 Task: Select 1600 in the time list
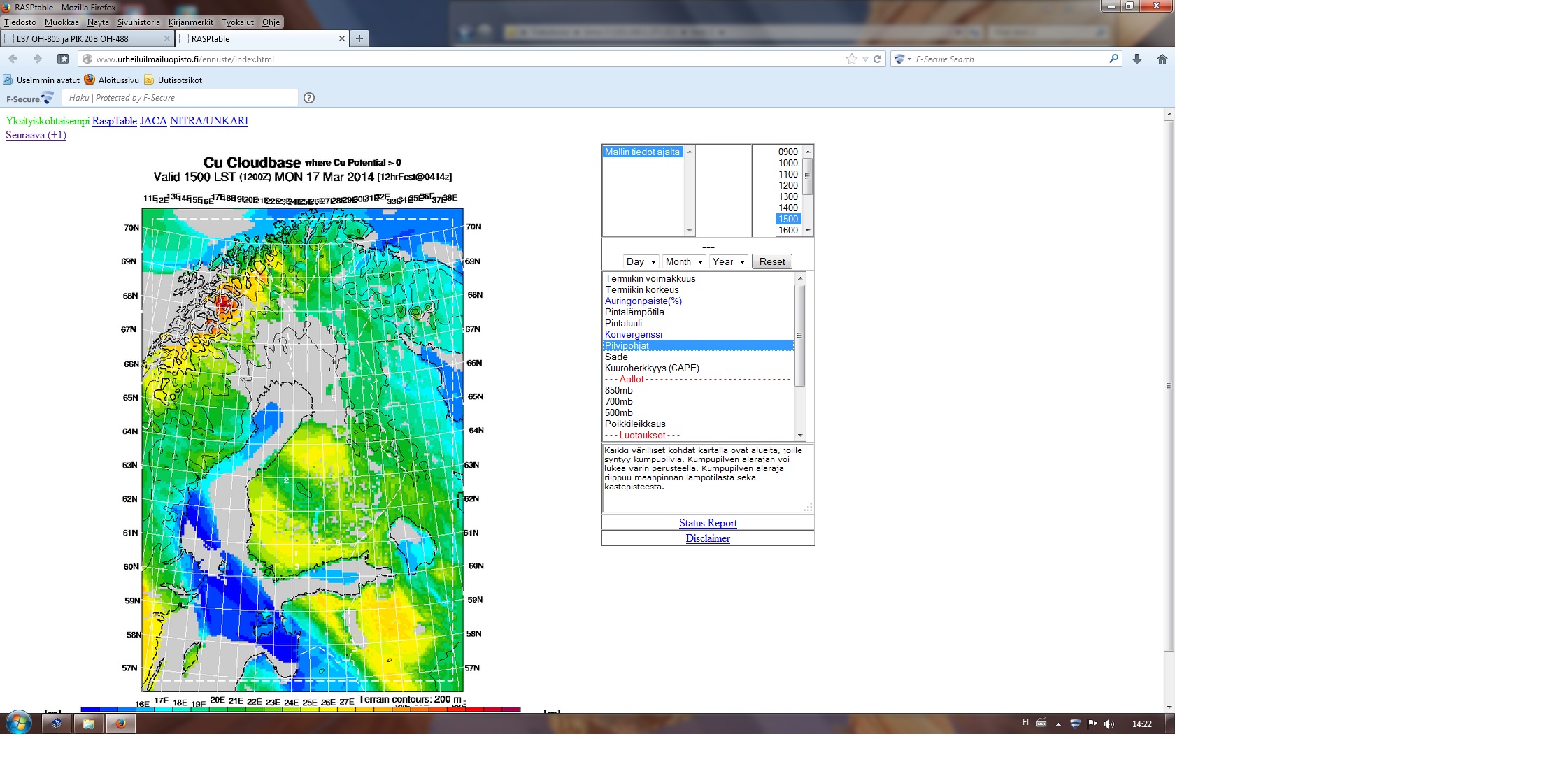click(788, 230)
